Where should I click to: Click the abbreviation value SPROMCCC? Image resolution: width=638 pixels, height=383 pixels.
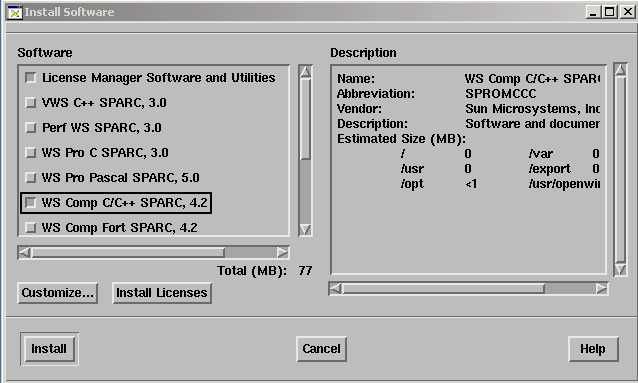(x=500, y=94)
